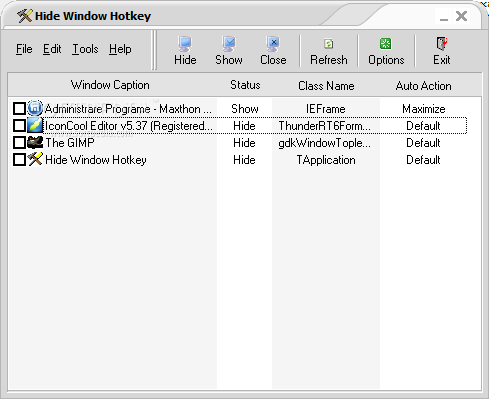Open the Tools menu
489x399 pixels.
85,49
